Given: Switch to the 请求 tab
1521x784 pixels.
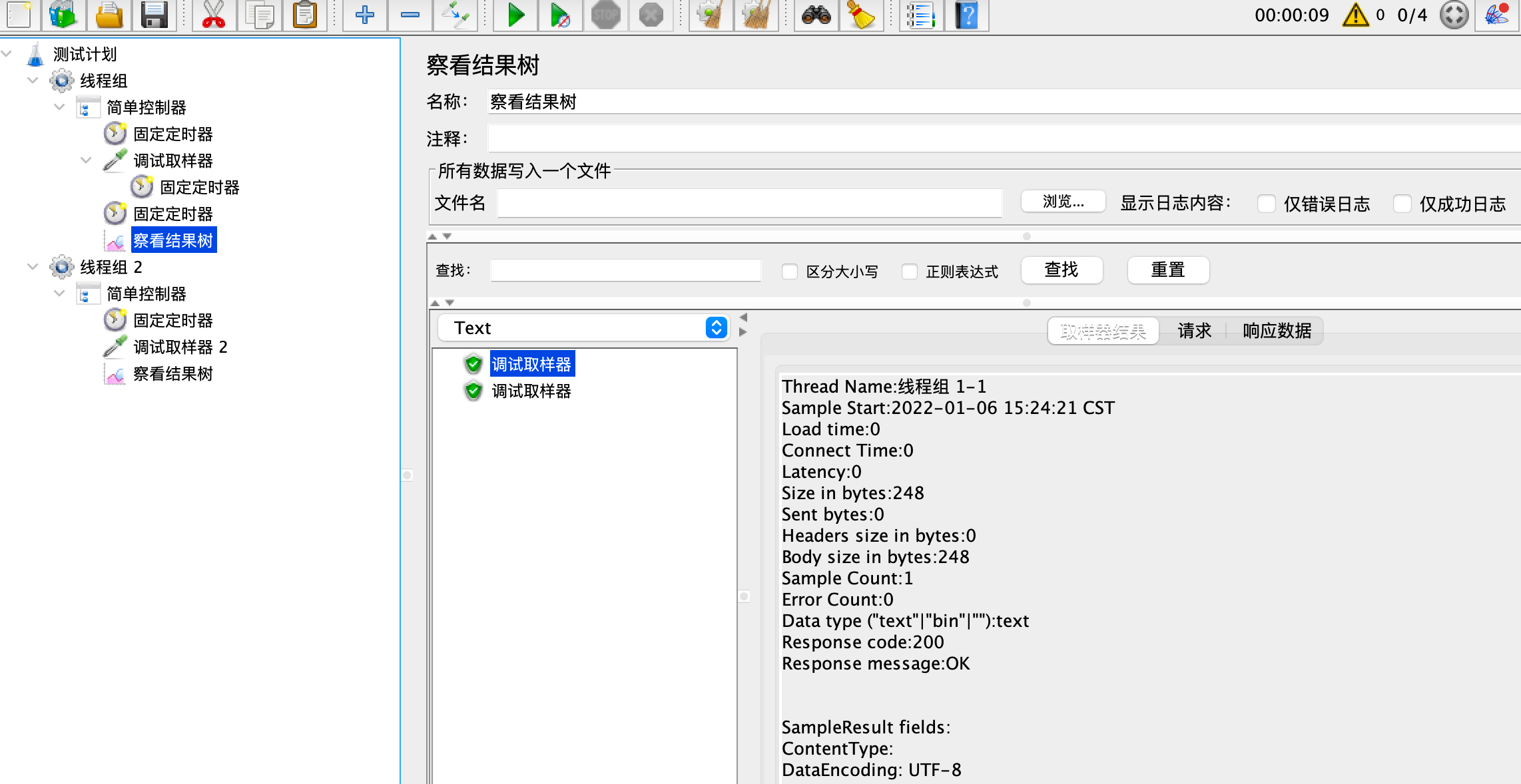Looking at the screenshot, I should [x=1194, y=331].
